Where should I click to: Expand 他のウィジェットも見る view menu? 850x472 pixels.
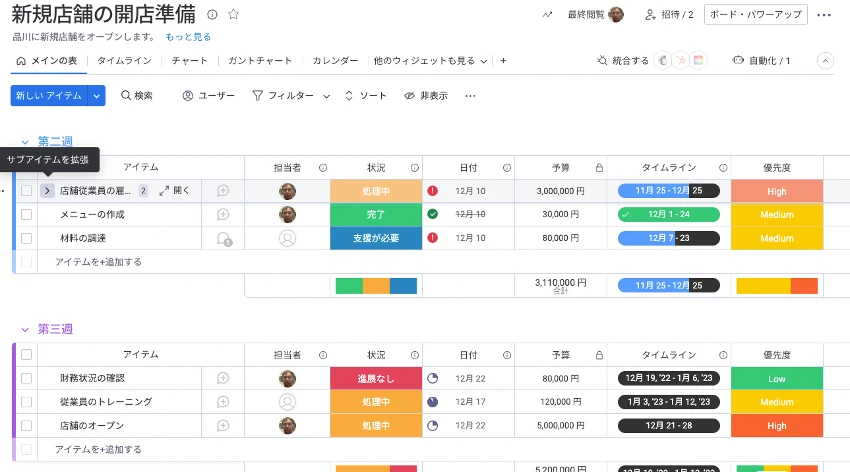pos(430,61)
